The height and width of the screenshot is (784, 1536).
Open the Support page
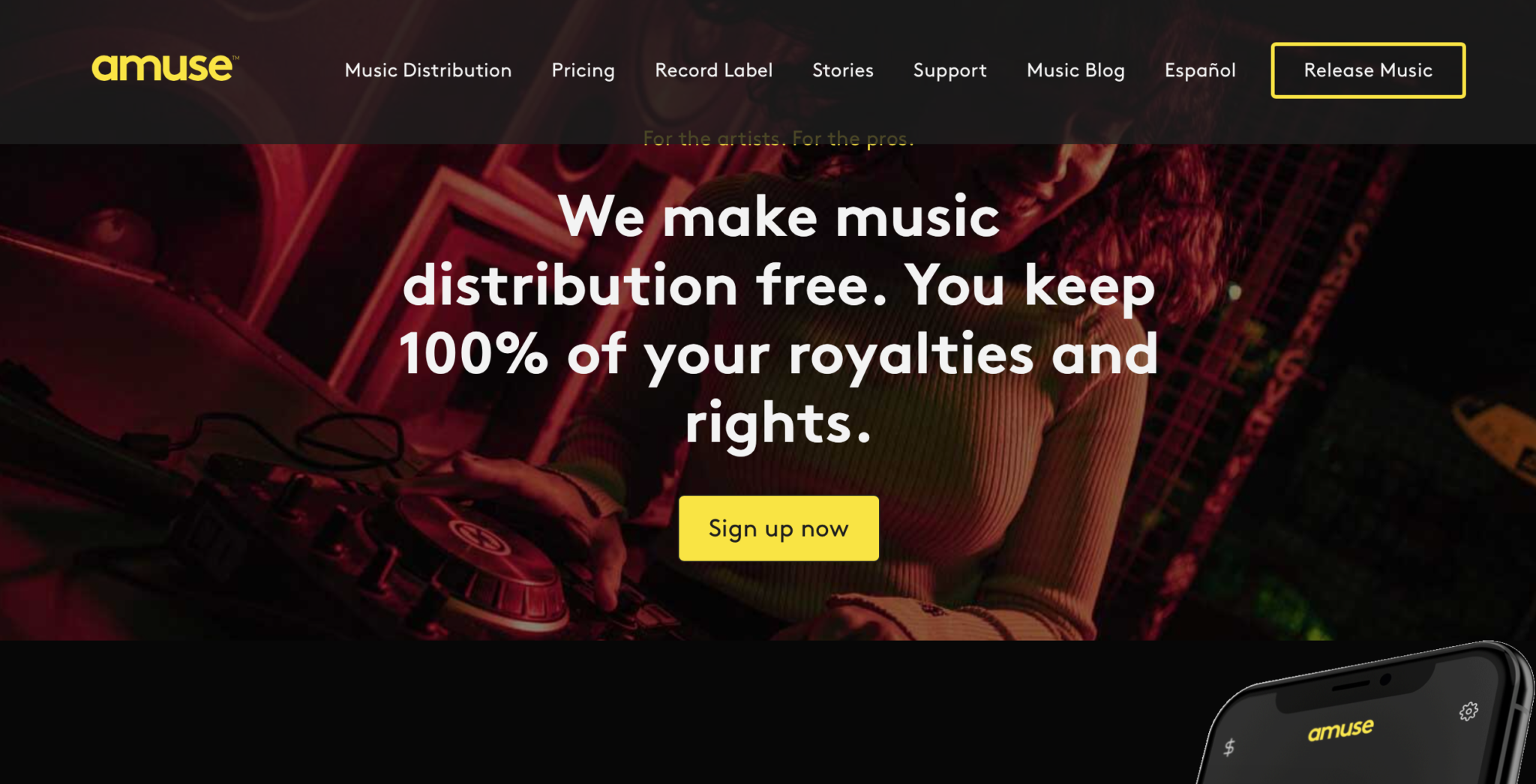click(x=949, y=70)
